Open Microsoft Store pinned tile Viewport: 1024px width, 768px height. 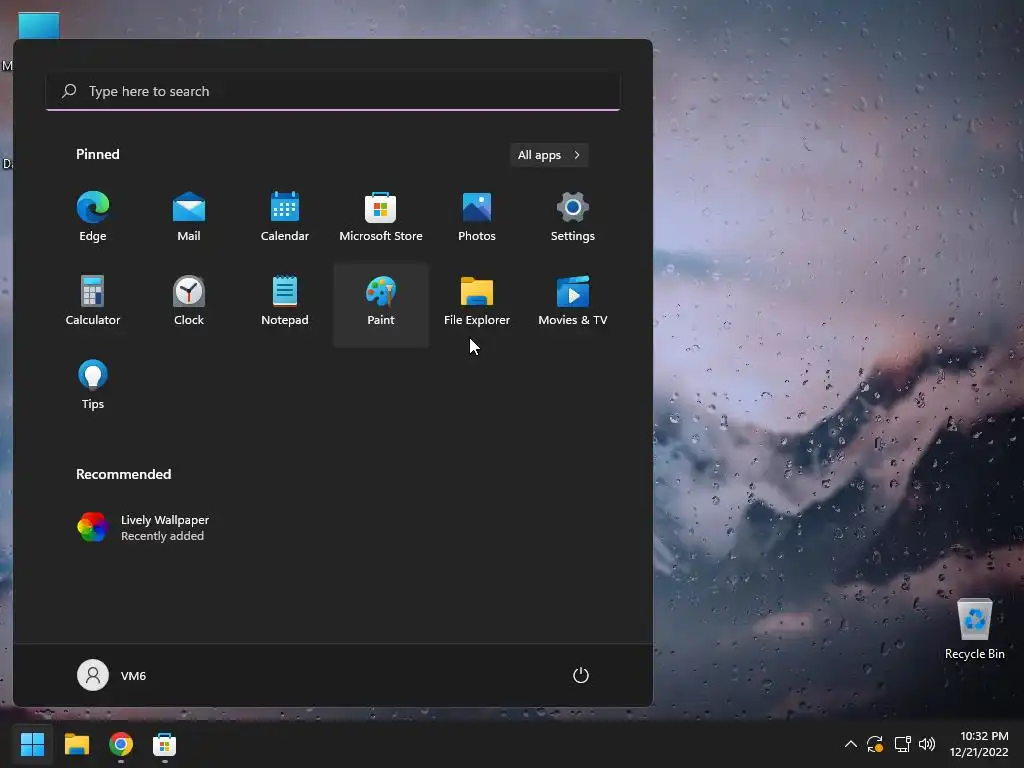pos(381,217)
